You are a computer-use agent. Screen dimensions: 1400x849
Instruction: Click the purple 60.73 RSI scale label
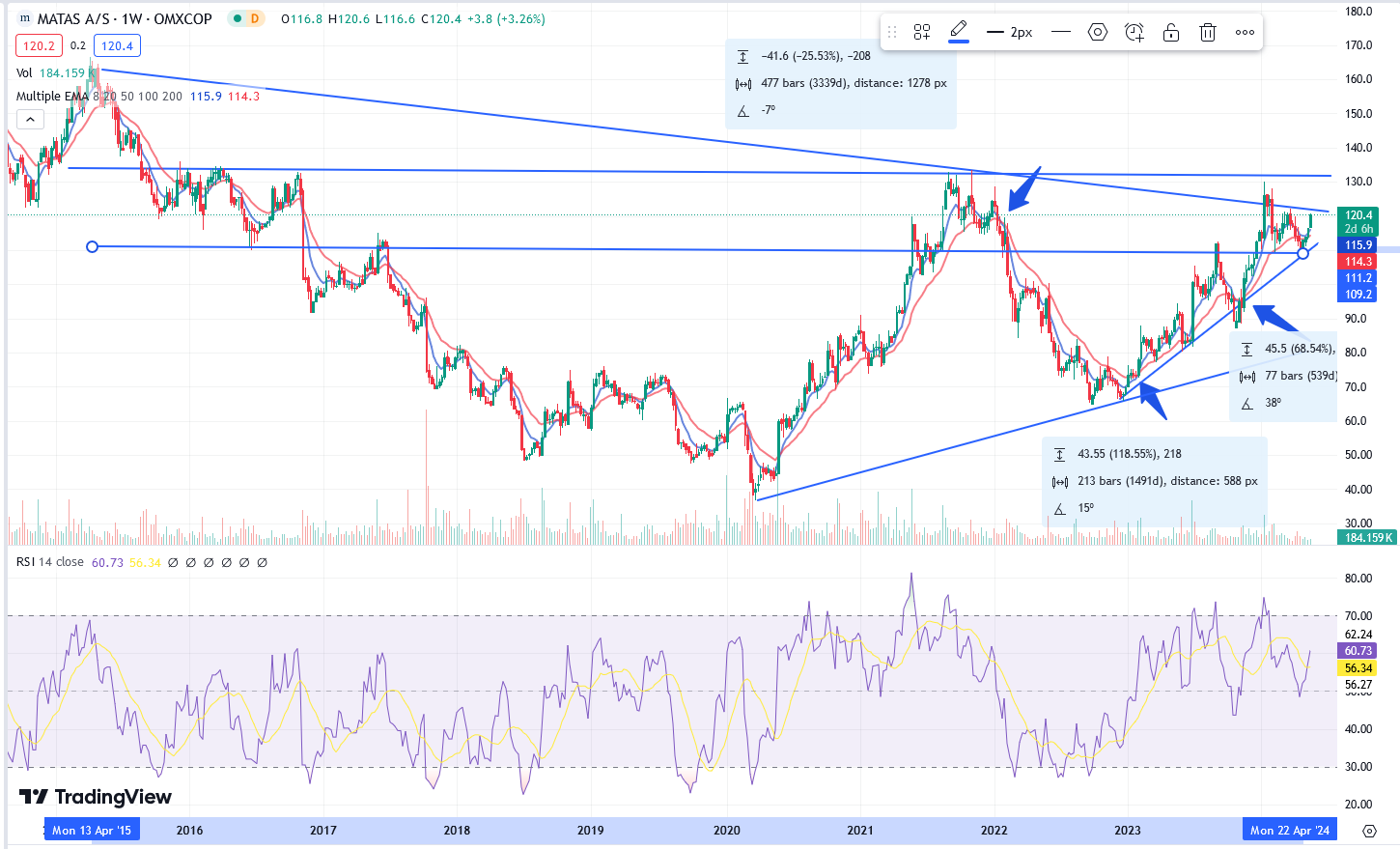[x=1358, y=651]
